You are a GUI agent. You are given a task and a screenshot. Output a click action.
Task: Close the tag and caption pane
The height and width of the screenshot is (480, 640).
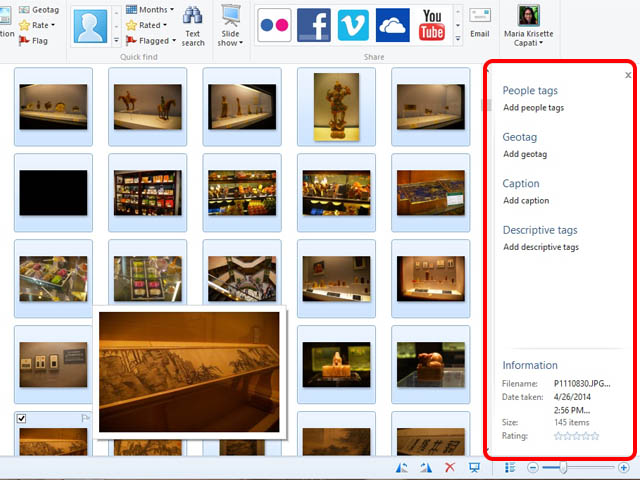point(628,75)
